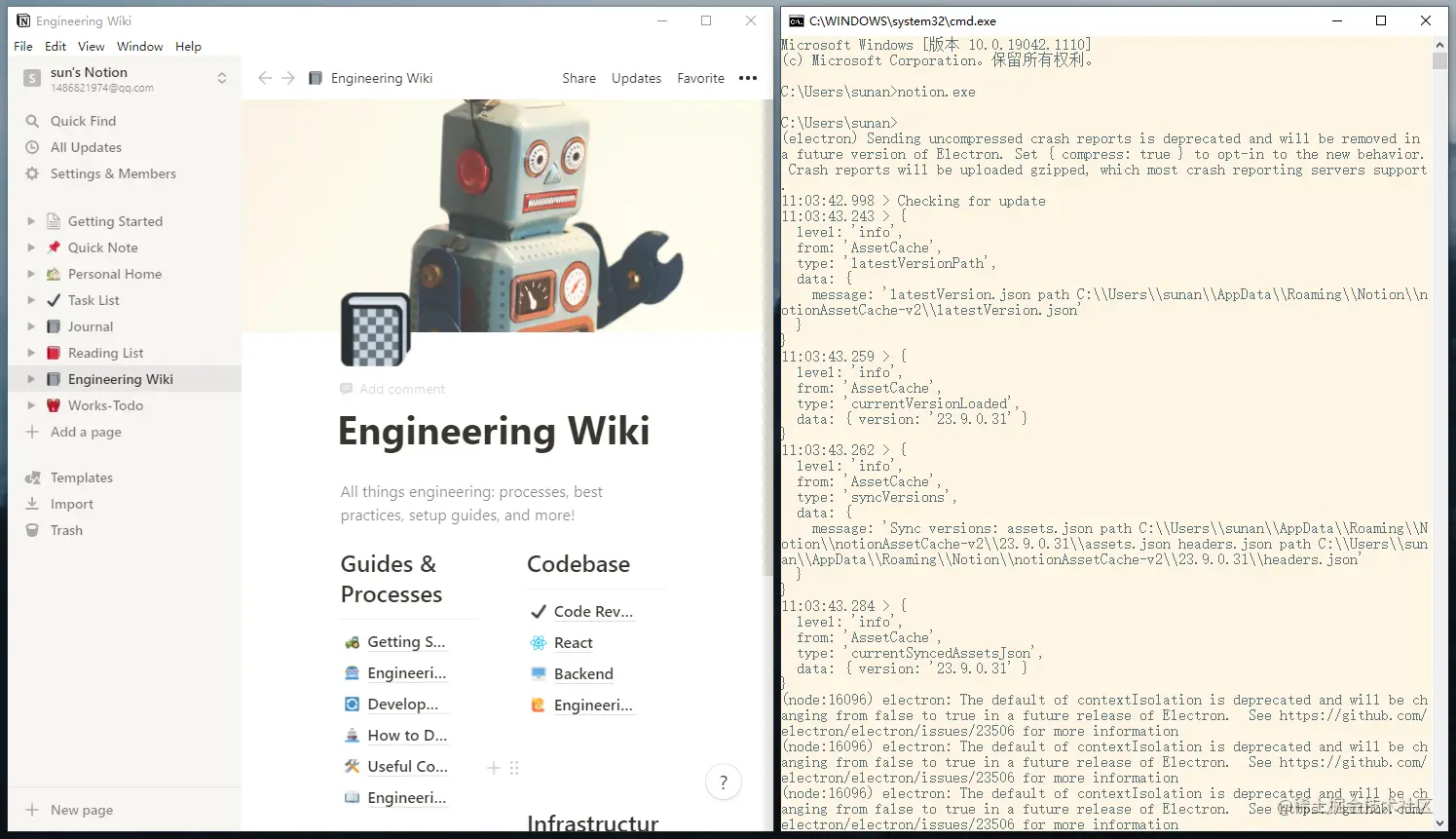The height and width of the screenshot is (839, 1456).
Task: Click the C:\Users\sunan>notion.exe command line
Action: pyautogui.click(x=878, y=92)
